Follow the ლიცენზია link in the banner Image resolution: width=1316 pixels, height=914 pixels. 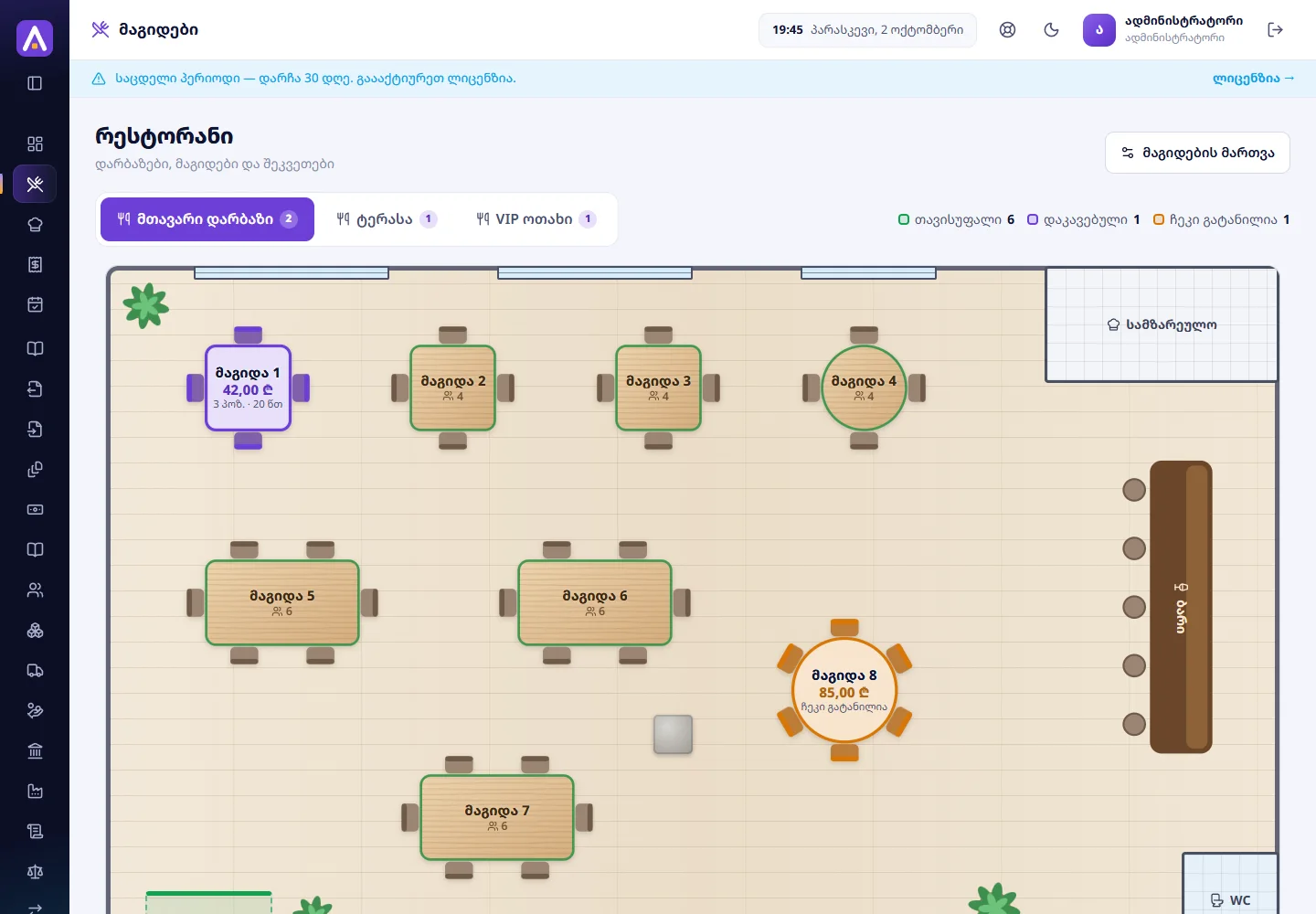(x=1253, y=79)
